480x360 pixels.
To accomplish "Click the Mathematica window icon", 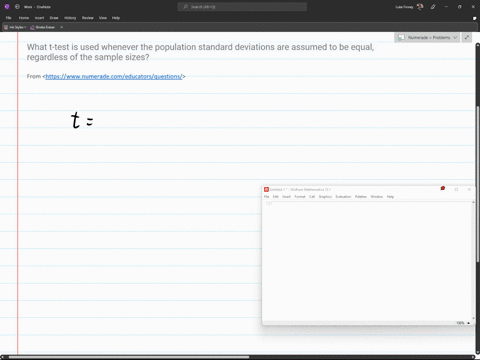I will (266, 189).
